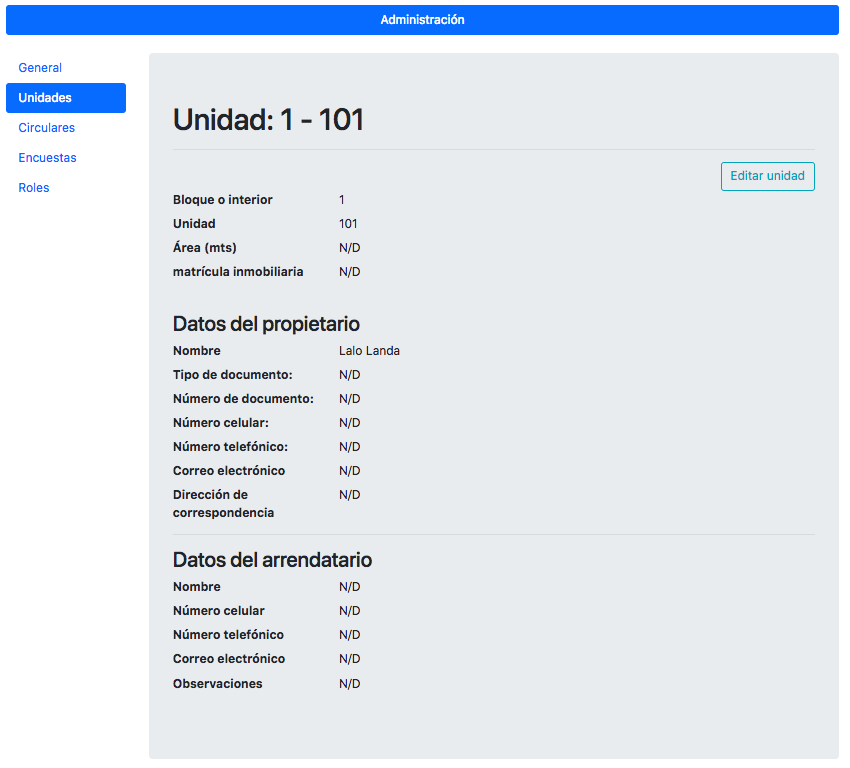The width and height of the screenshot is (850, 768).
Task: Open the General section in sidebar
Action: (x=40, y=68)
